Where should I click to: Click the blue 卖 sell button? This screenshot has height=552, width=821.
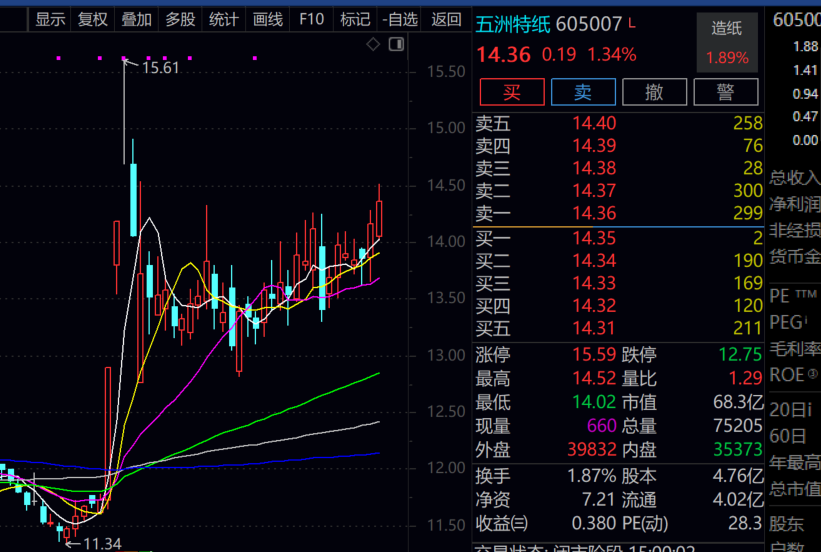pos(583,92)
